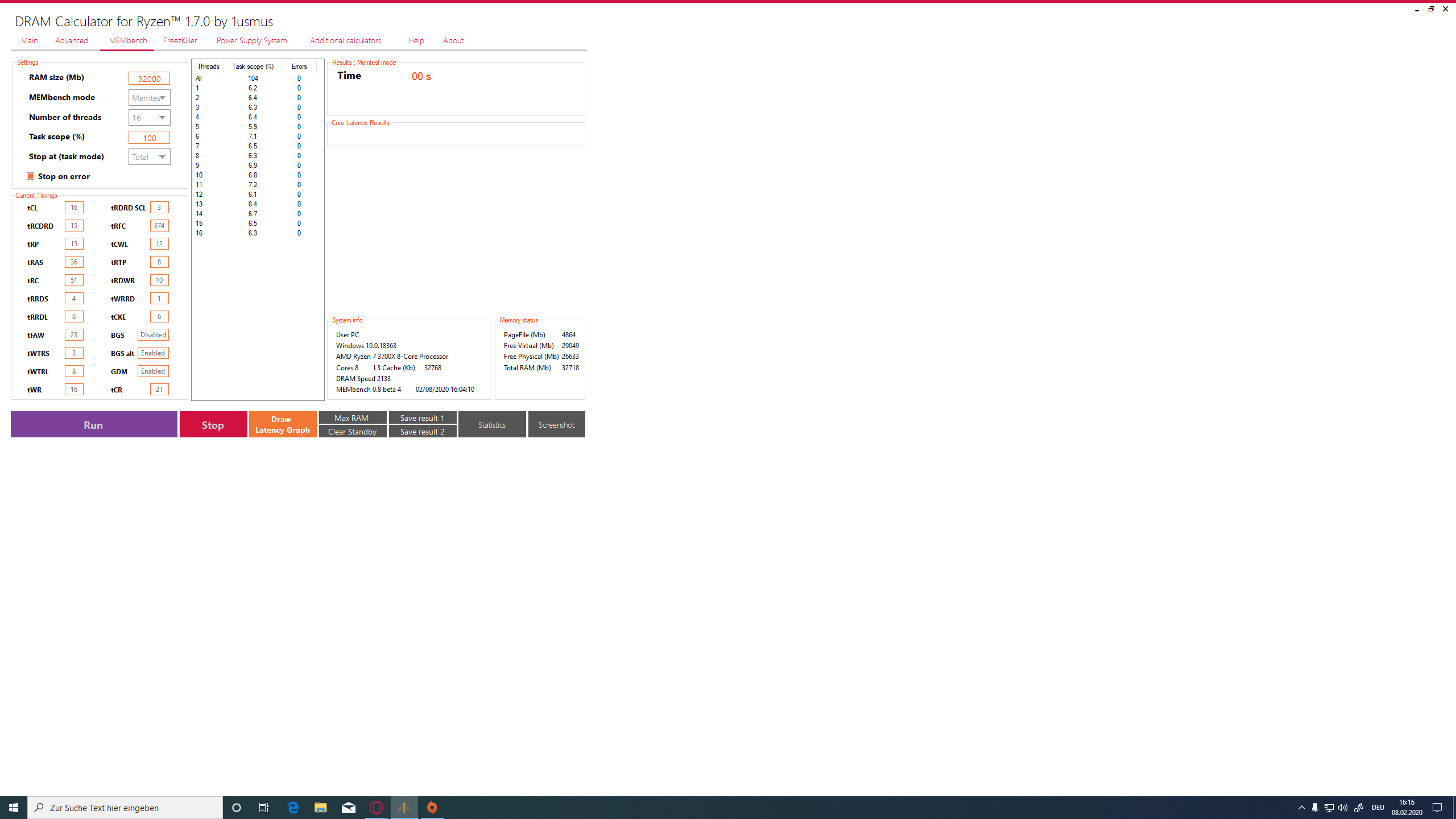The image size is (1456, 819).
Task: Open the notification center icon
Action: point(1437,808)
